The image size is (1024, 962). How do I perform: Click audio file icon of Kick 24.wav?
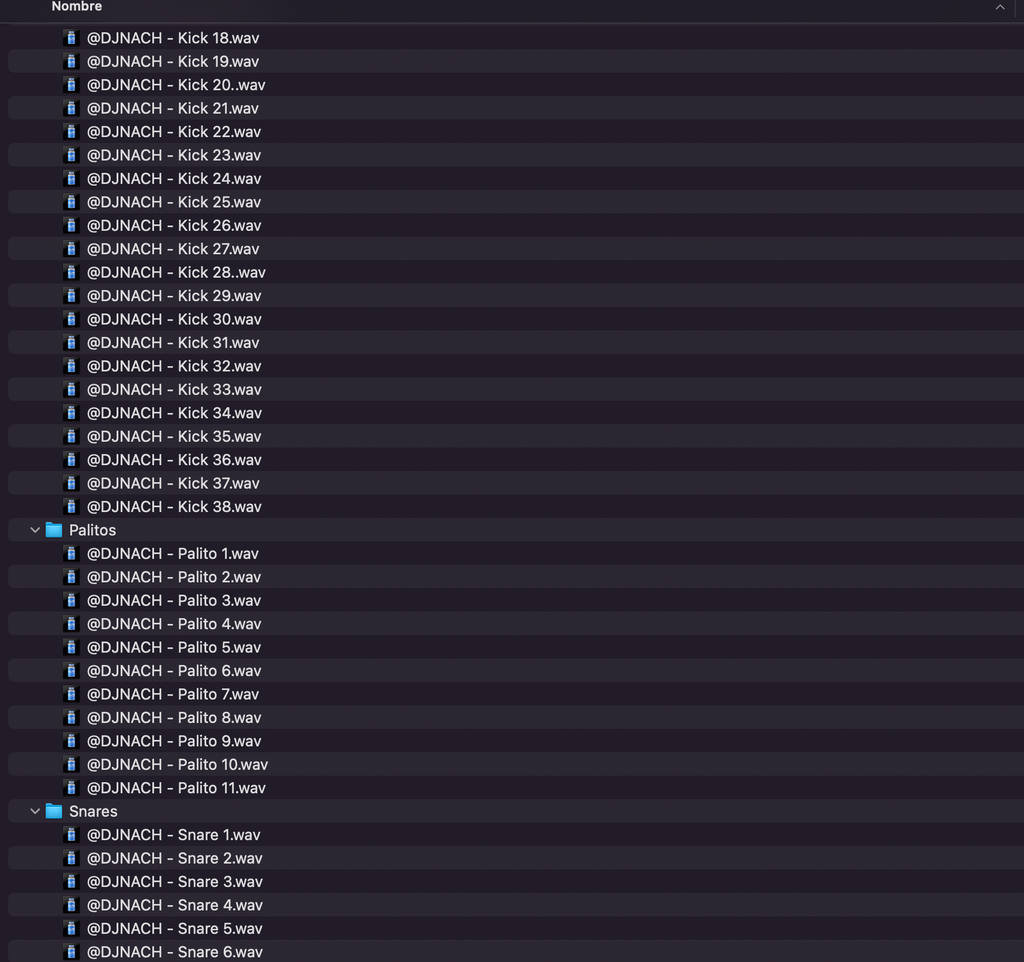[71, 179]
